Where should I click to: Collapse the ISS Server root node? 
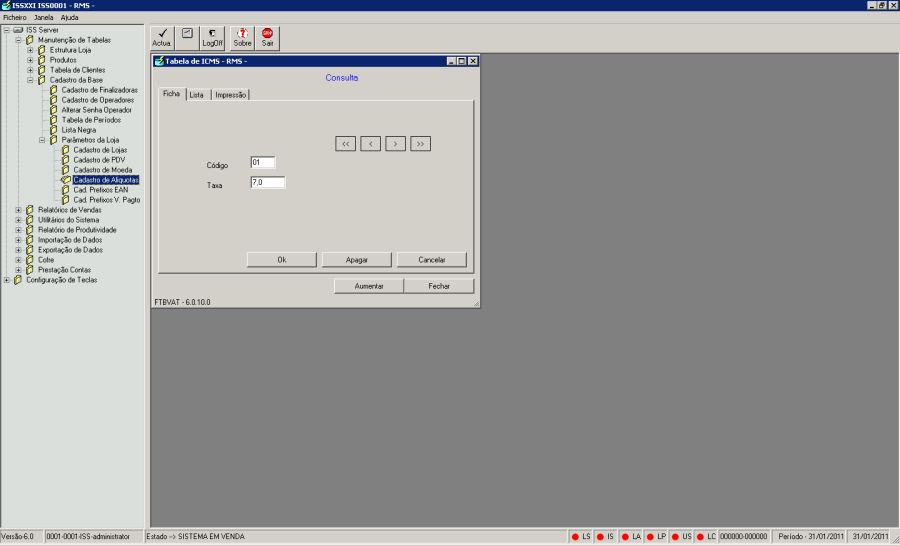(x=6, y=30)
